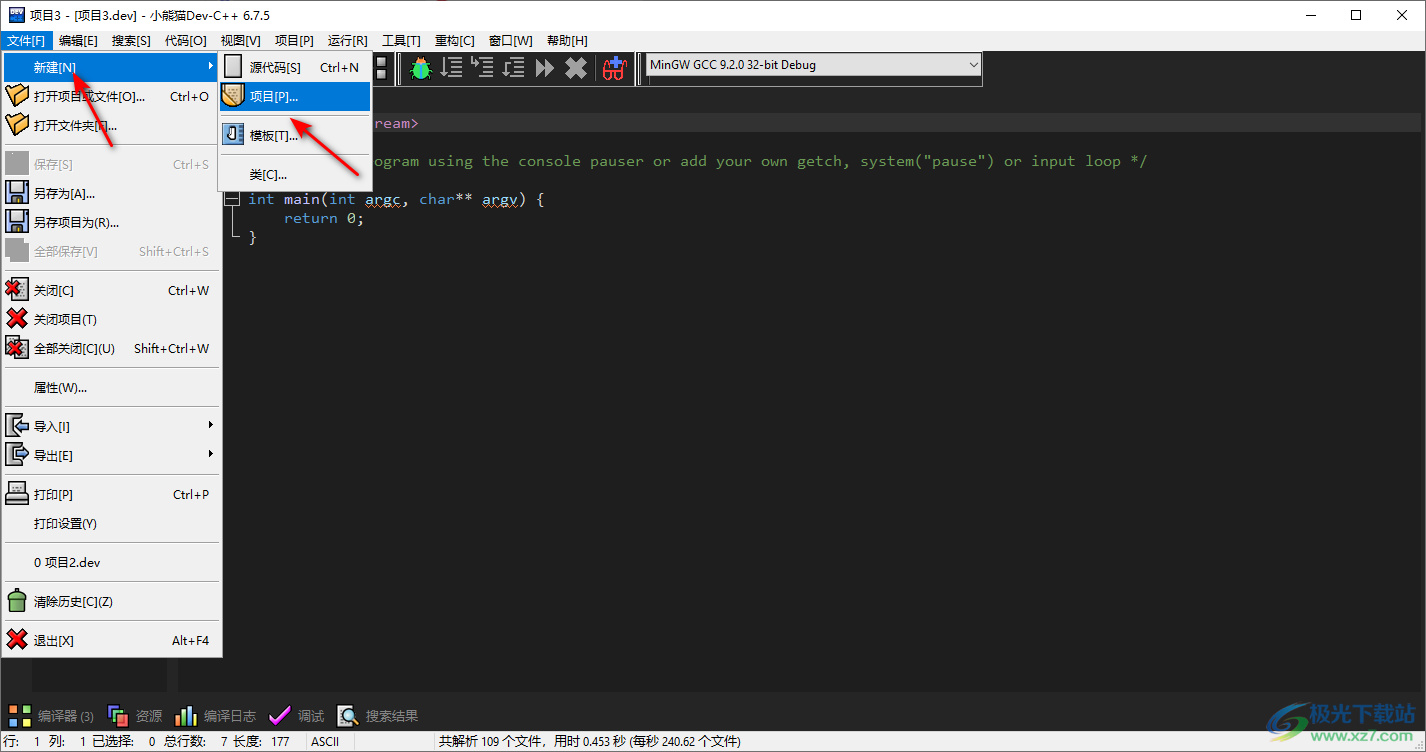Image resolution: width=1426 pixels, height=752 pixels.
Task: Open the 运行[R] menu
Action: (x=348, y=41)
